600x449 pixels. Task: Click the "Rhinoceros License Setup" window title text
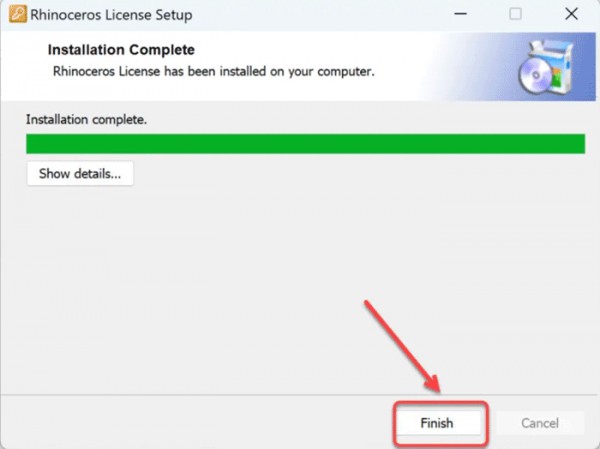(111, 15)
